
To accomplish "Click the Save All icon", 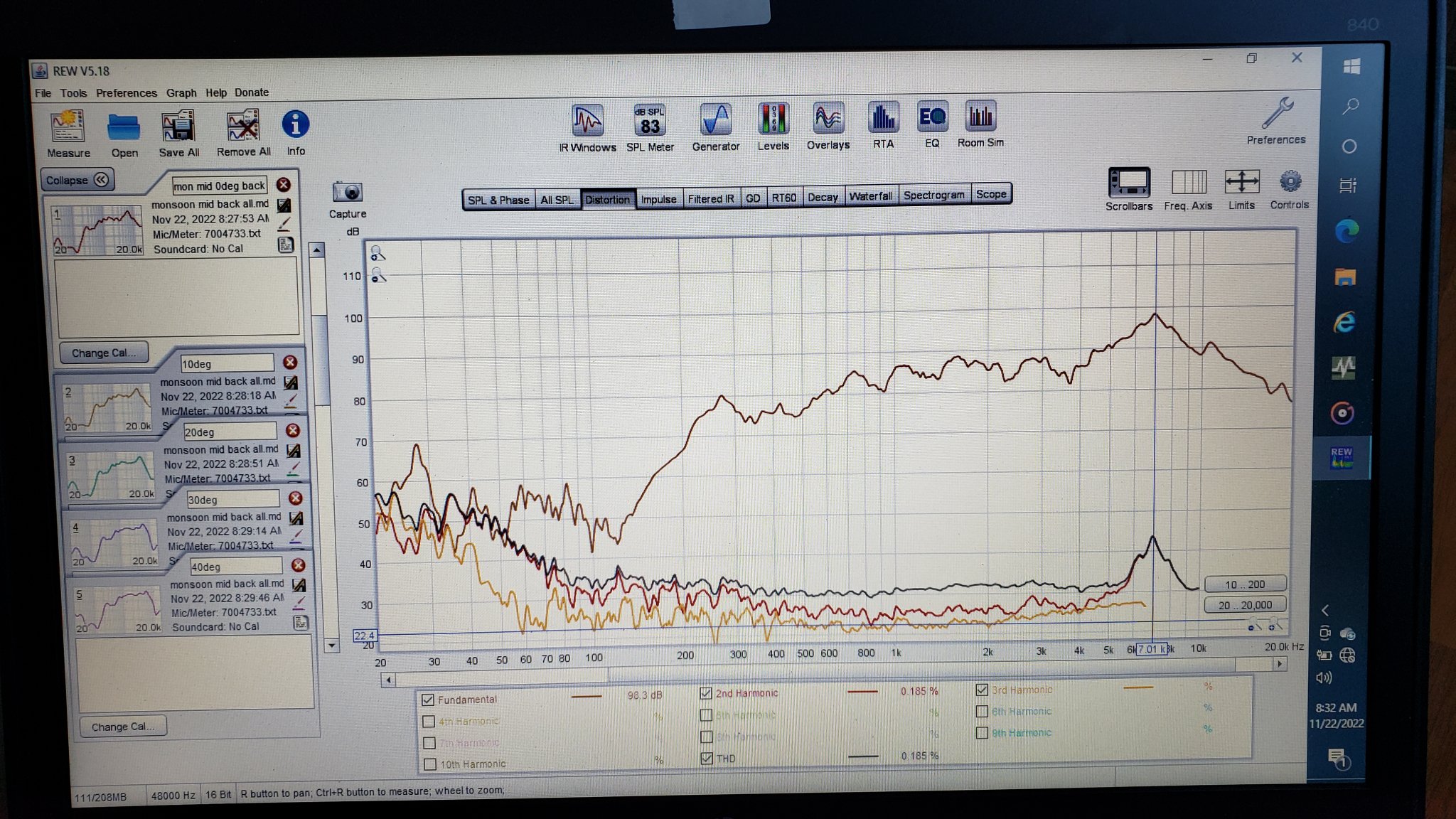I will pyautogui.click(x=178, y=134).
